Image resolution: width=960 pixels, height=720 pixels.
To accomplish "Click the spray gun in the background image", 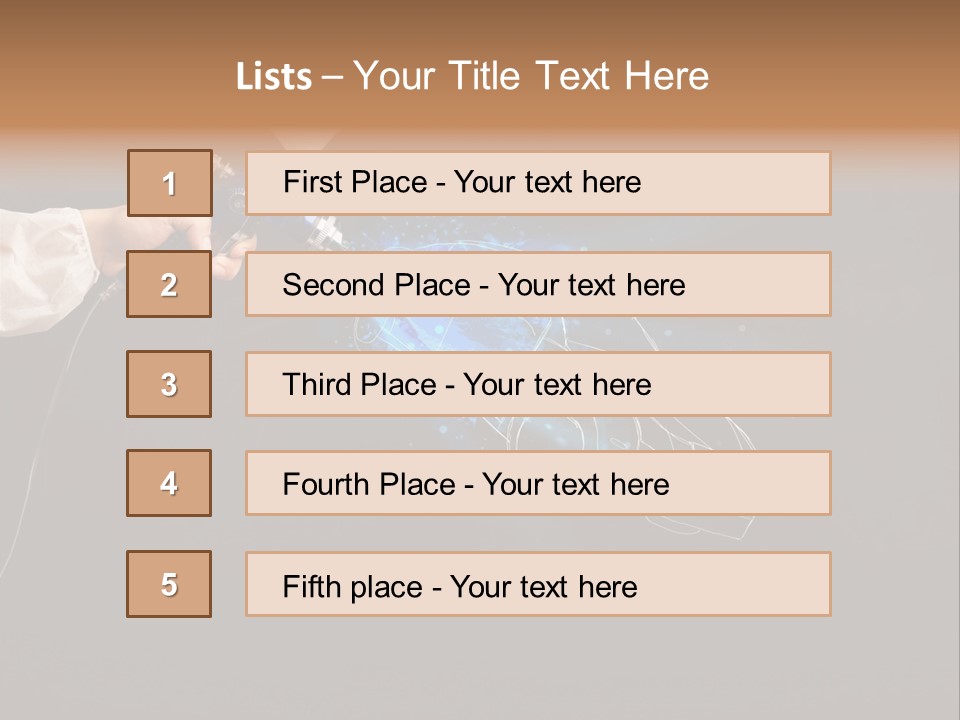I will (x=228, y=232).
